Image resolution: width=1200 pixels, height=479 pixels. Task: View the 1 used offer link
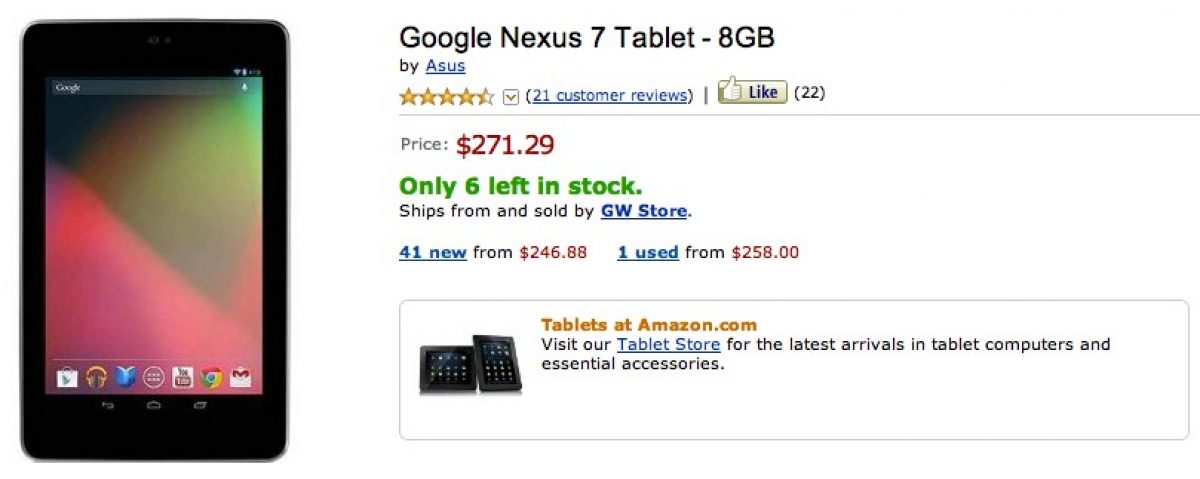(x=648, y=252)
